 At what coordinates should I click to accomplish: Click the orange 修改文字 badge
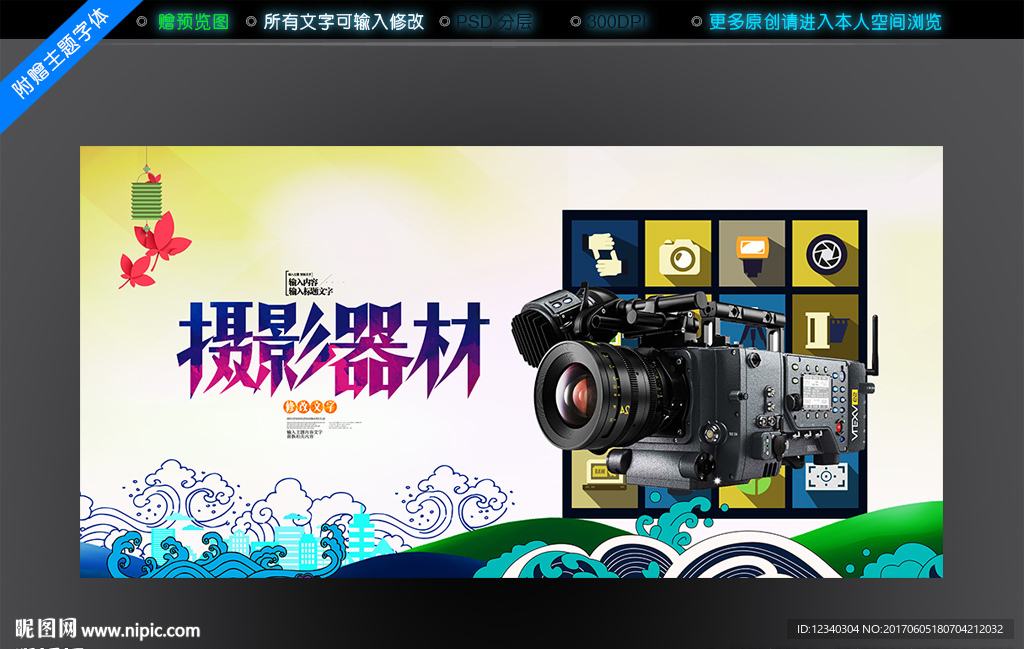pos(310,407)
